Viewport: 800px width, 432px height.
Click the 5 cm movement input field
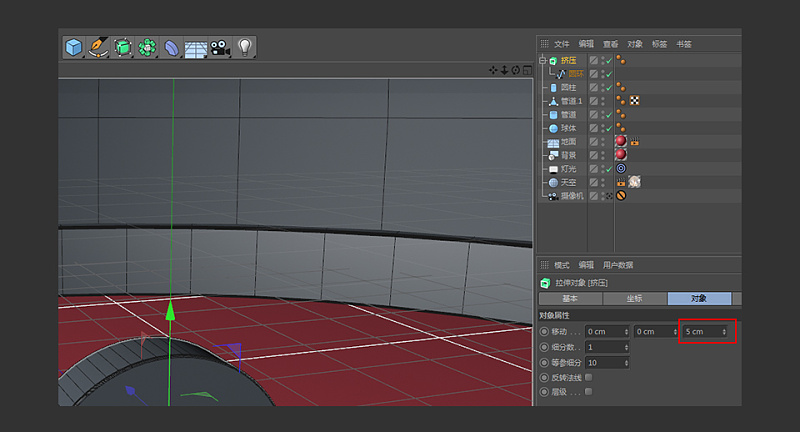coord(700,331)
